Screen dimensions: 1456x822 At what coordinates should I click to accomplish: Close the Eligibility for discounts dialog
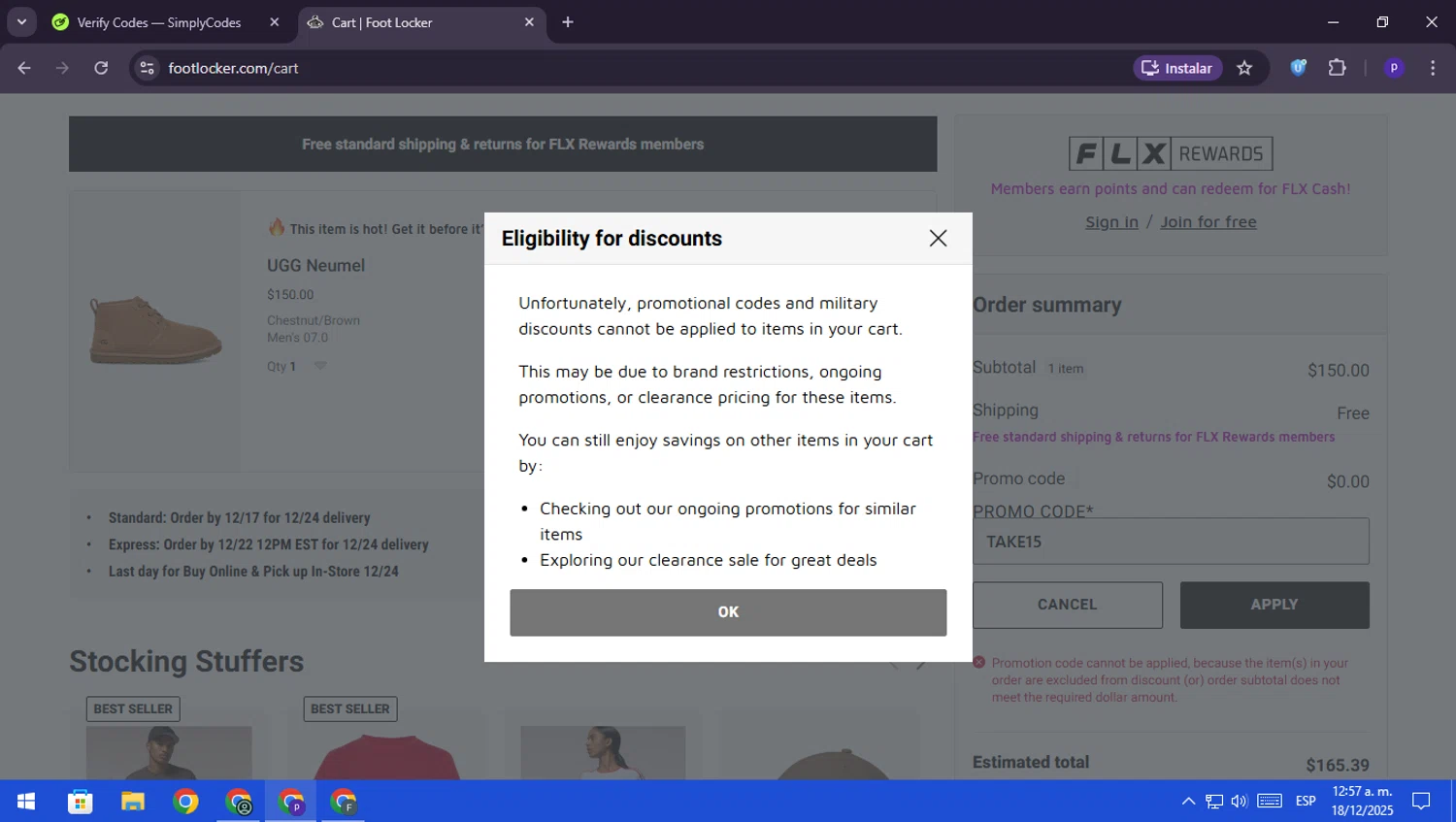coord(938,239)
